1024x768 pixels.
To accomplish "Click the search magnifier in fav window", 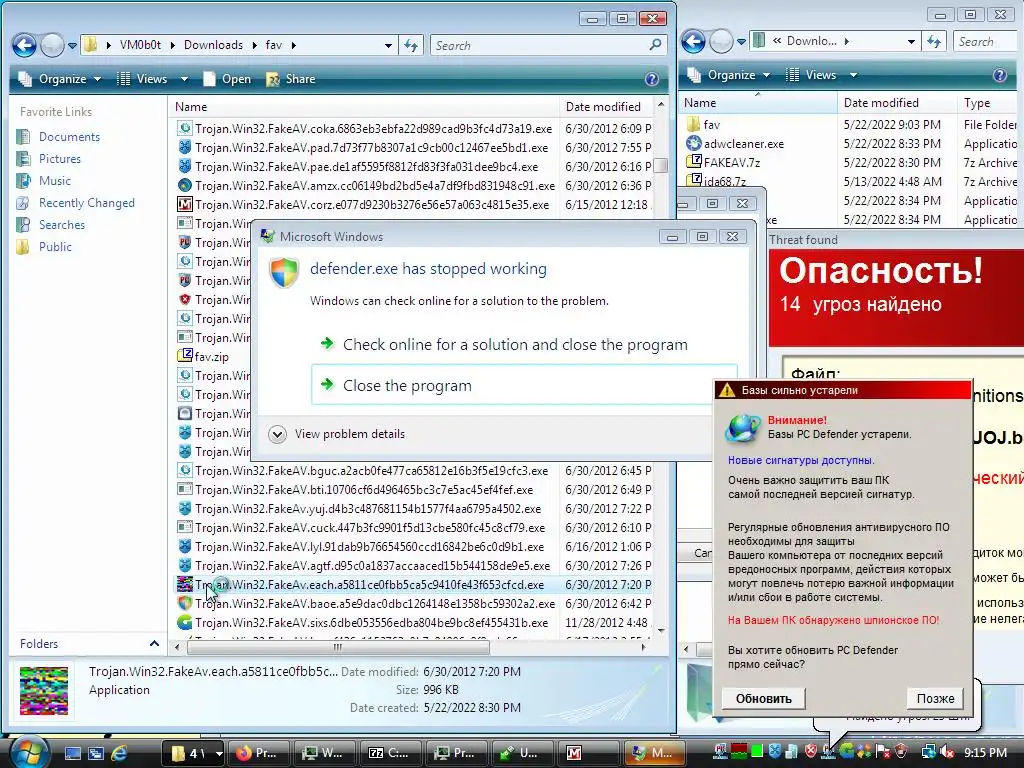I will pos(655,45).
